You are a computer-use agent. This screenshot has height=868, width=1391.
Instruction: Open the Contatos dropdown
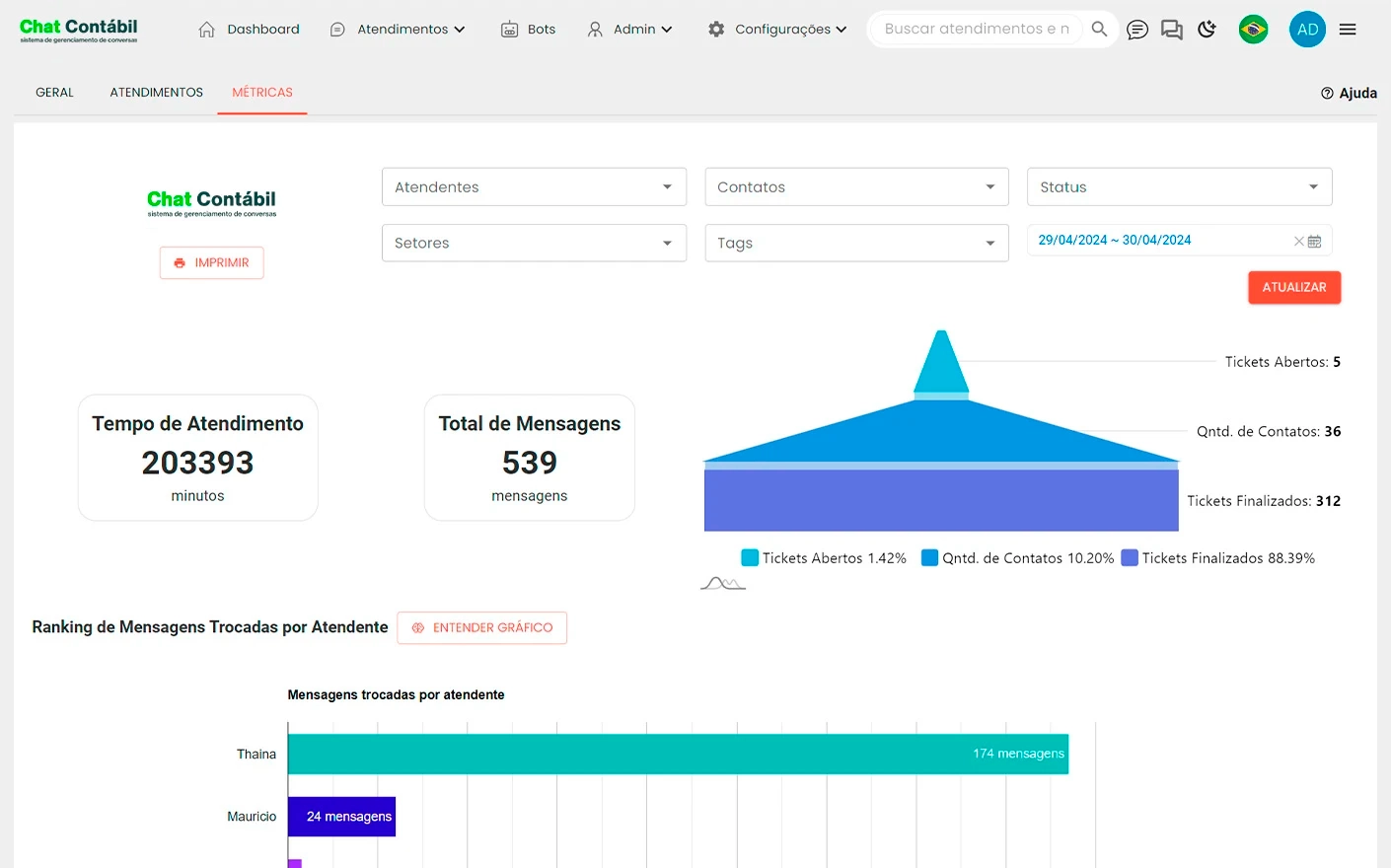(856, 186)
